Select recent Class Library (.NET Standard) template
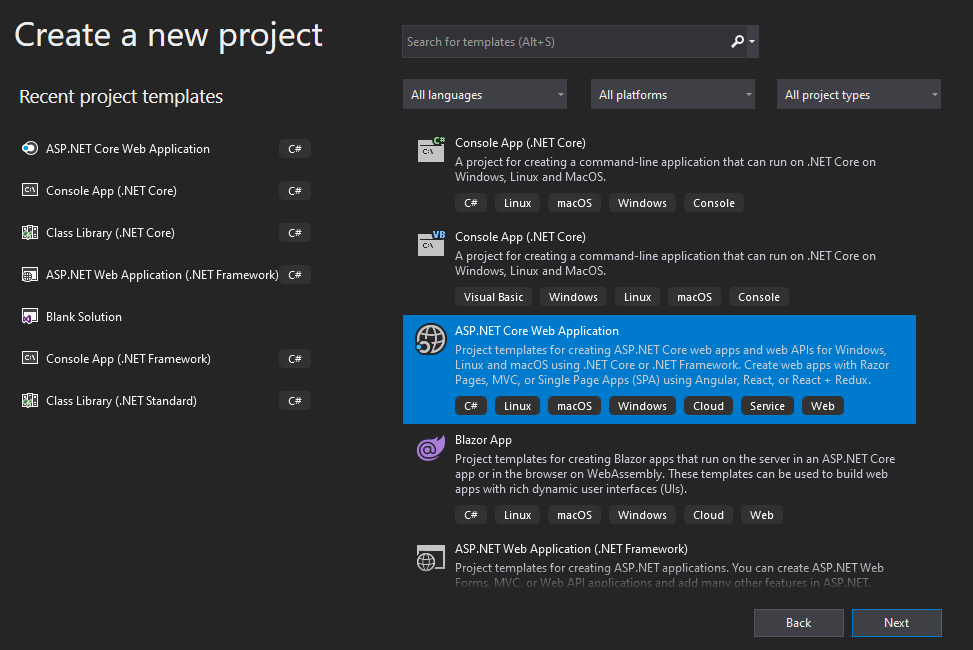Image resolution: width=973 pixels, height=650 pixels. (121, 401)
